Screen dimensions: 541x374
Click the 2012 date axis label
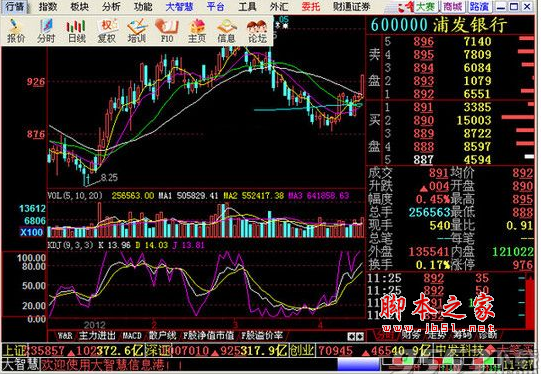[95, 325]
